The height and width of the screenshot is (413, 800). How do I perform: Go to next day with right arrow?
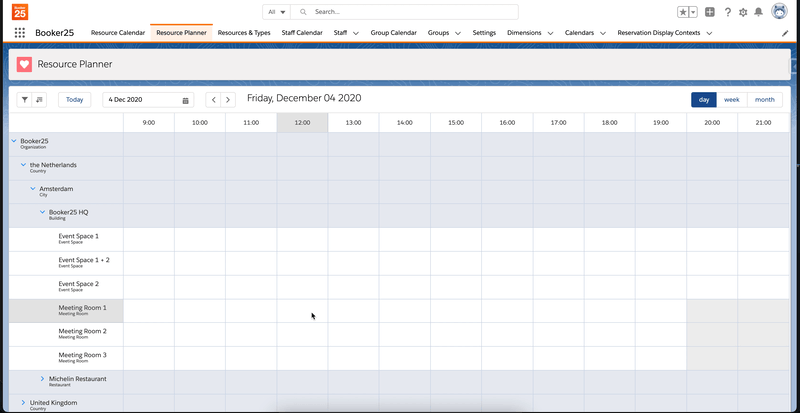pyautogui.click(x=228, y=100)
